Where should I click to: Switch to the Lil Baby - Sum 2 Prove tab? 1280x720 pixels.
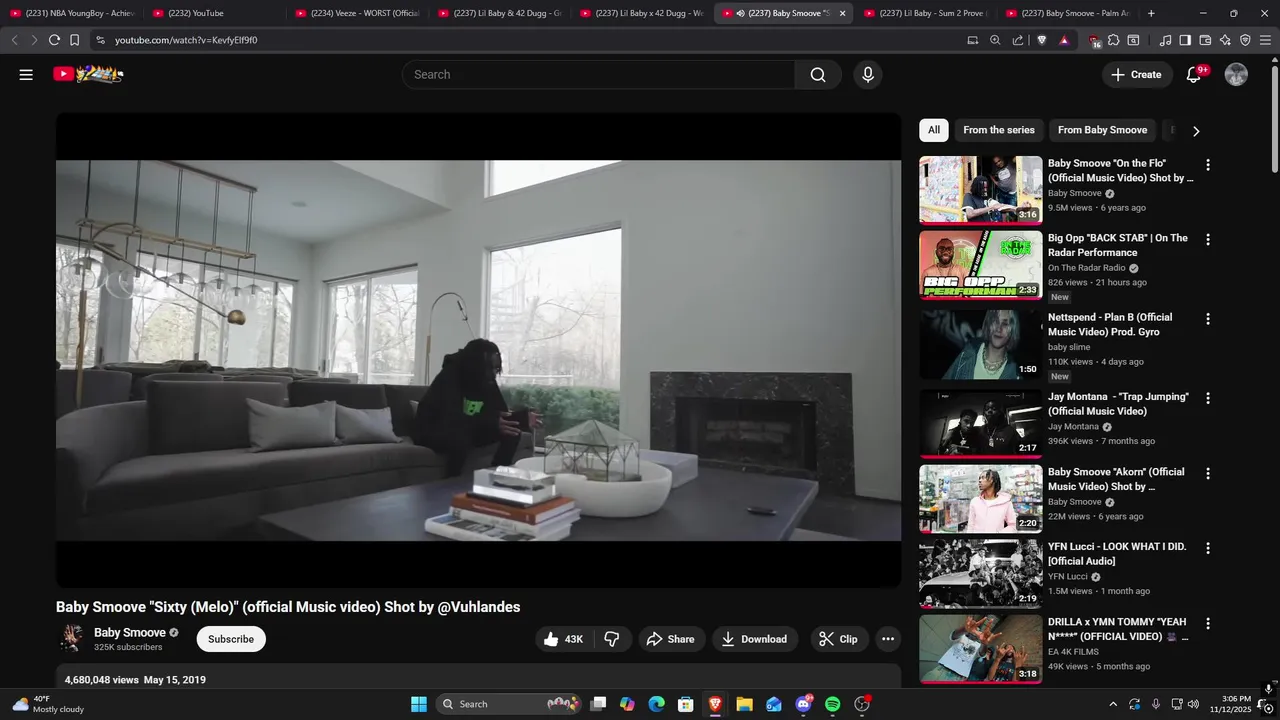pyautogui.click(x=926, y=13)
